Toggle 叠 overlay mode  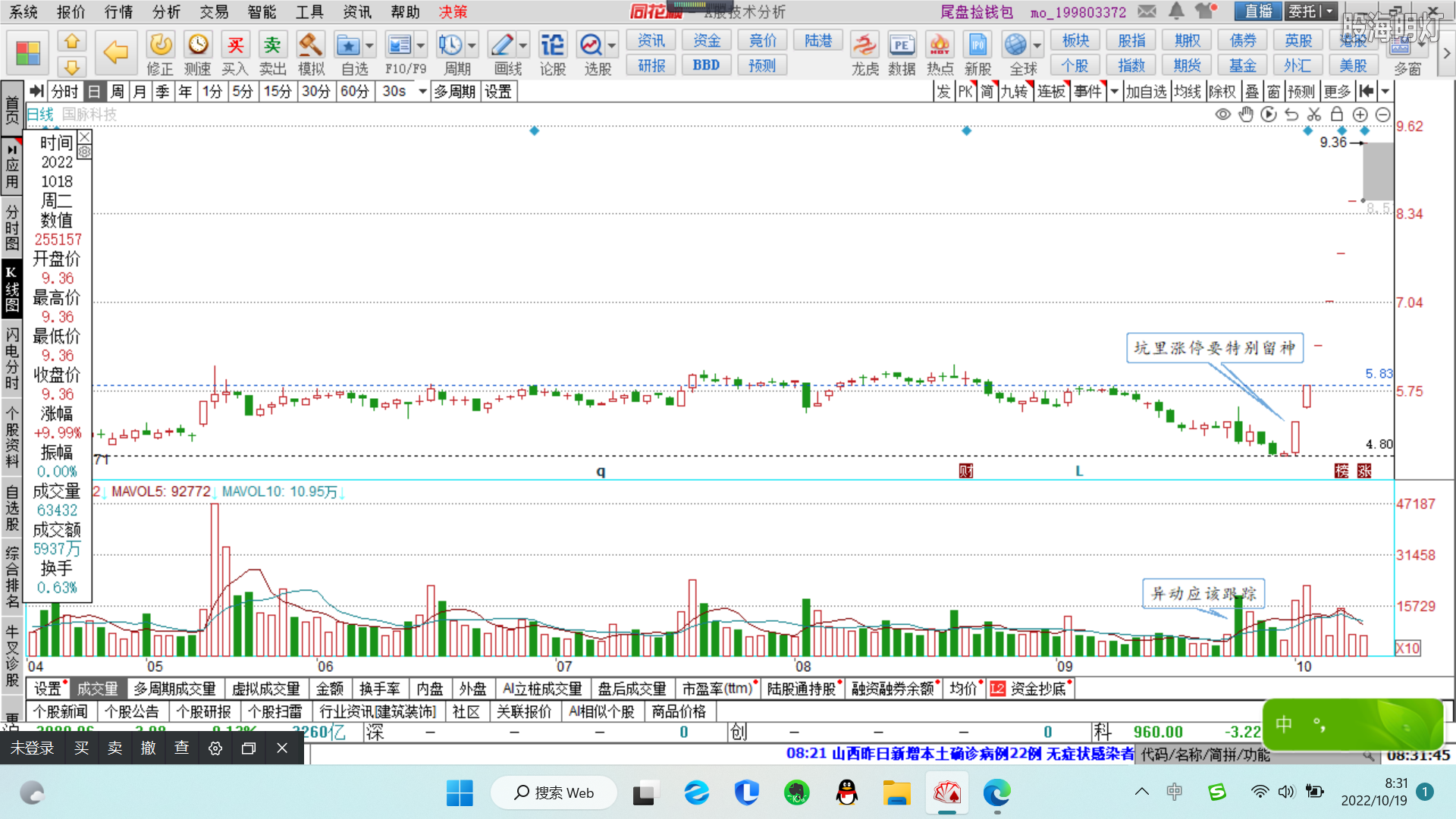click(1252, 92)
